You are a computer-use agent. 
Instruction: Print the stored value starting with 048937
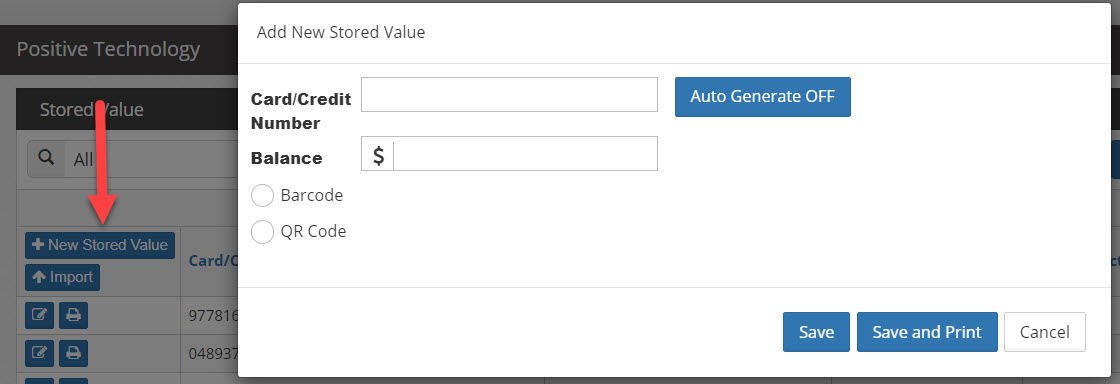coord(73,353)
